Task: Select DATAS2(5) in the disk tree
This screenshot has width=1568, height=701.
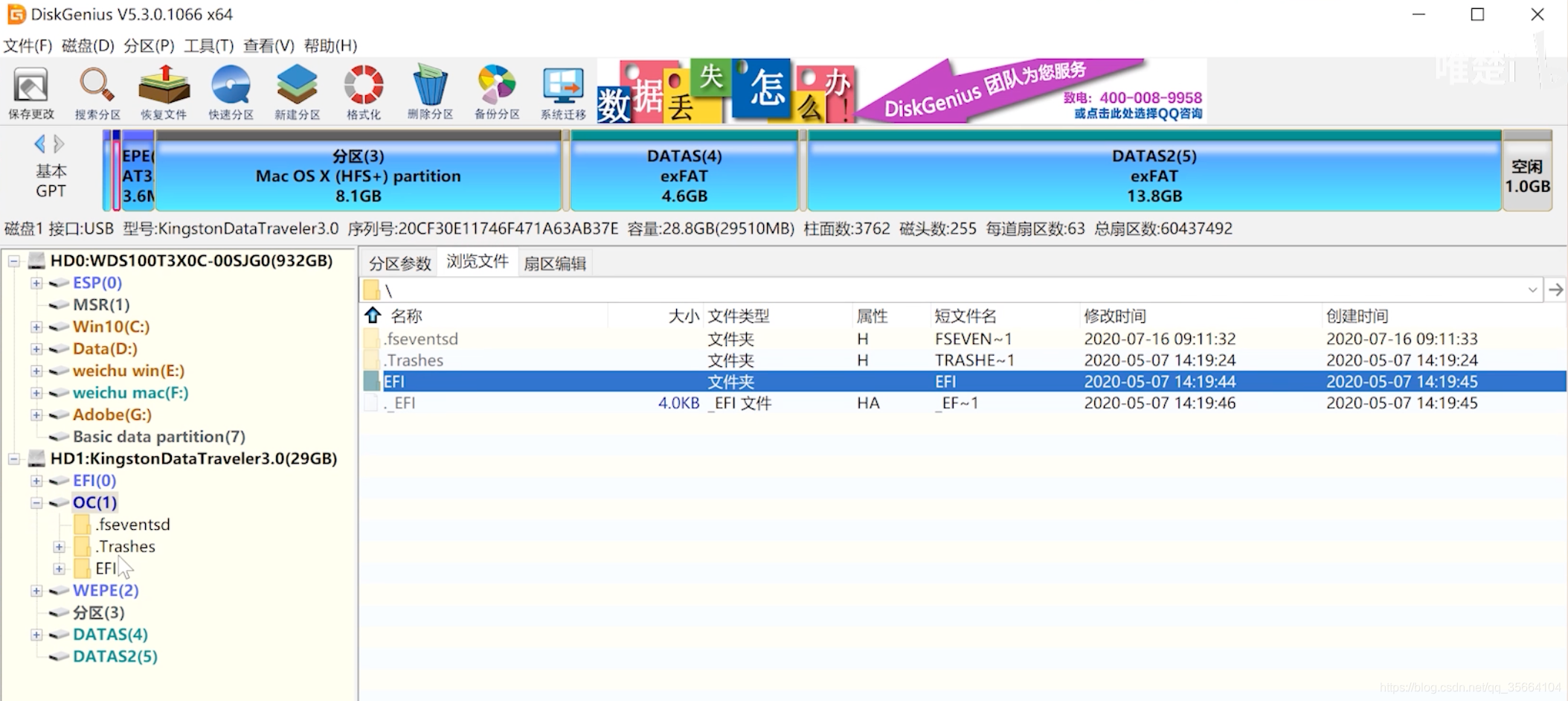Action: point(115,656)
